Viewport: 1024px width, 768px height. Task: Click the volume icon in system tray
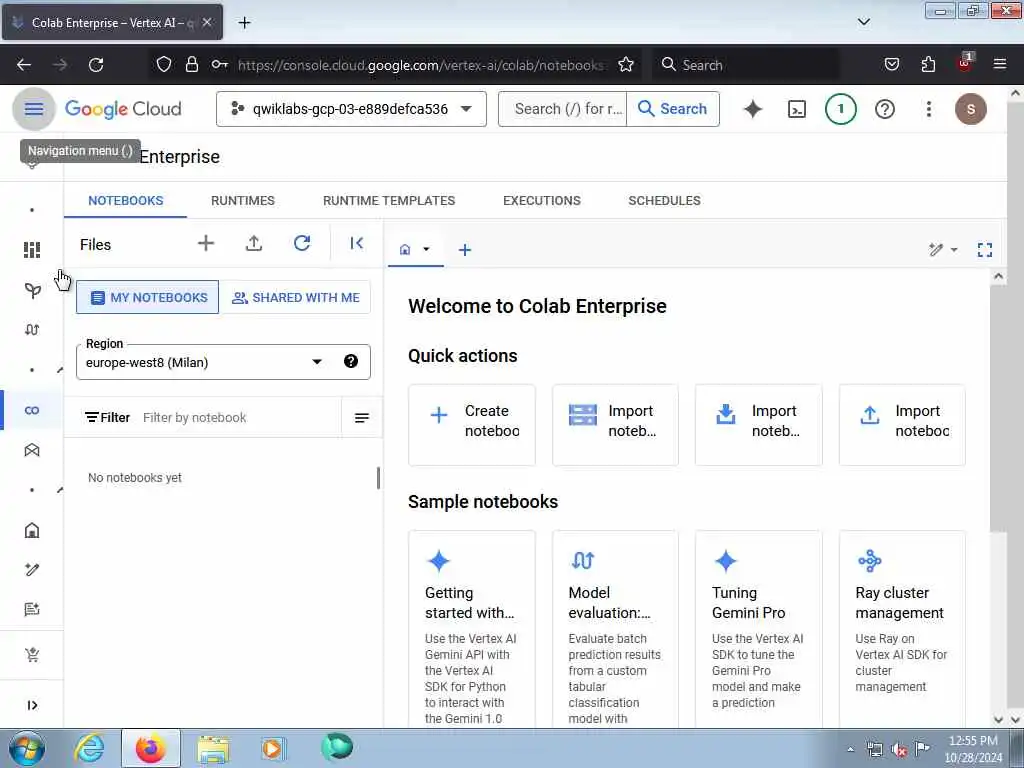tap(899, 750)
